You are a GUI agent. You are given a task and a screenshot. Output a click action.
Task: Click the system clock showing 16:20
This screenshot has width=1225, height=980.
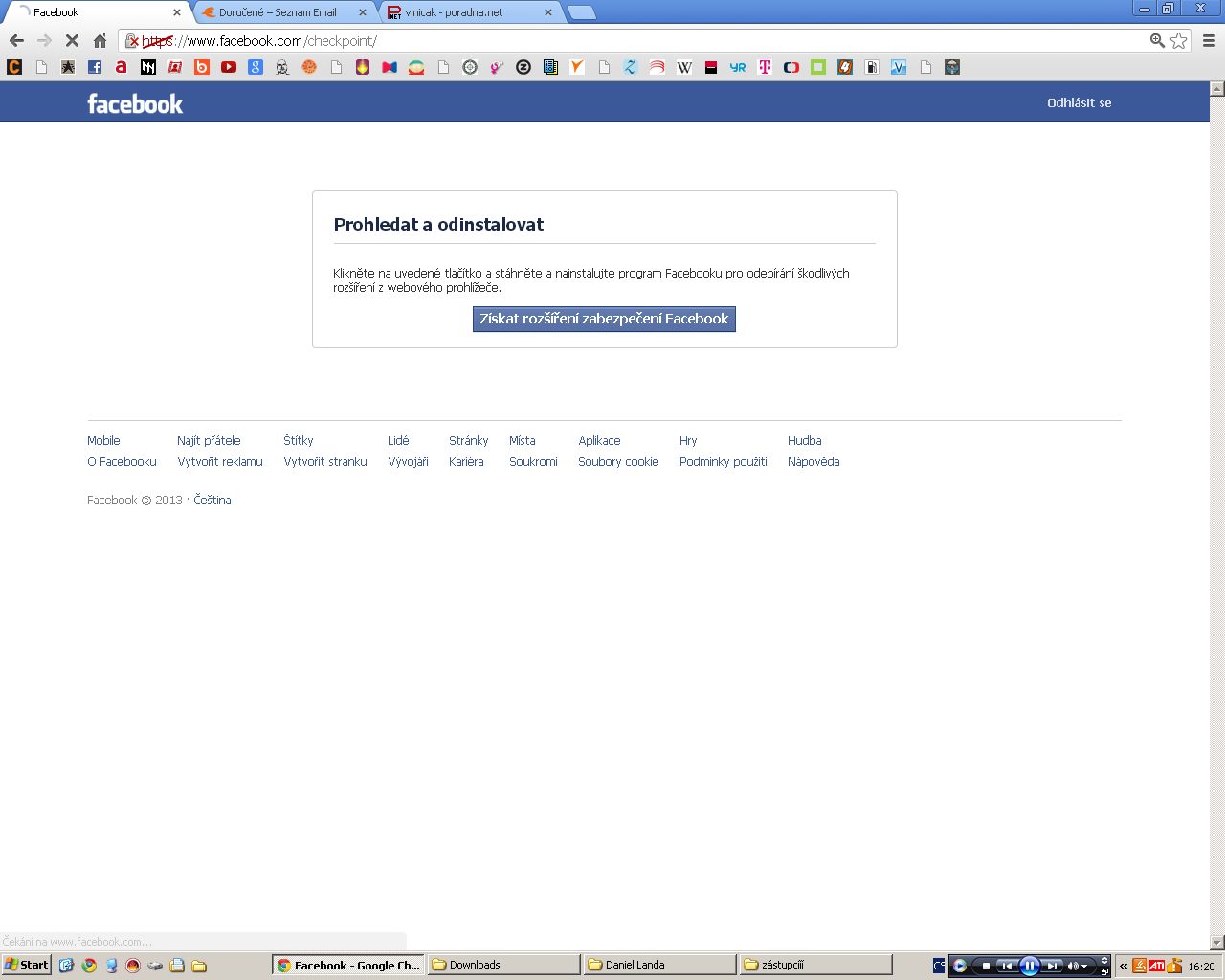(x=1201, y=967)
